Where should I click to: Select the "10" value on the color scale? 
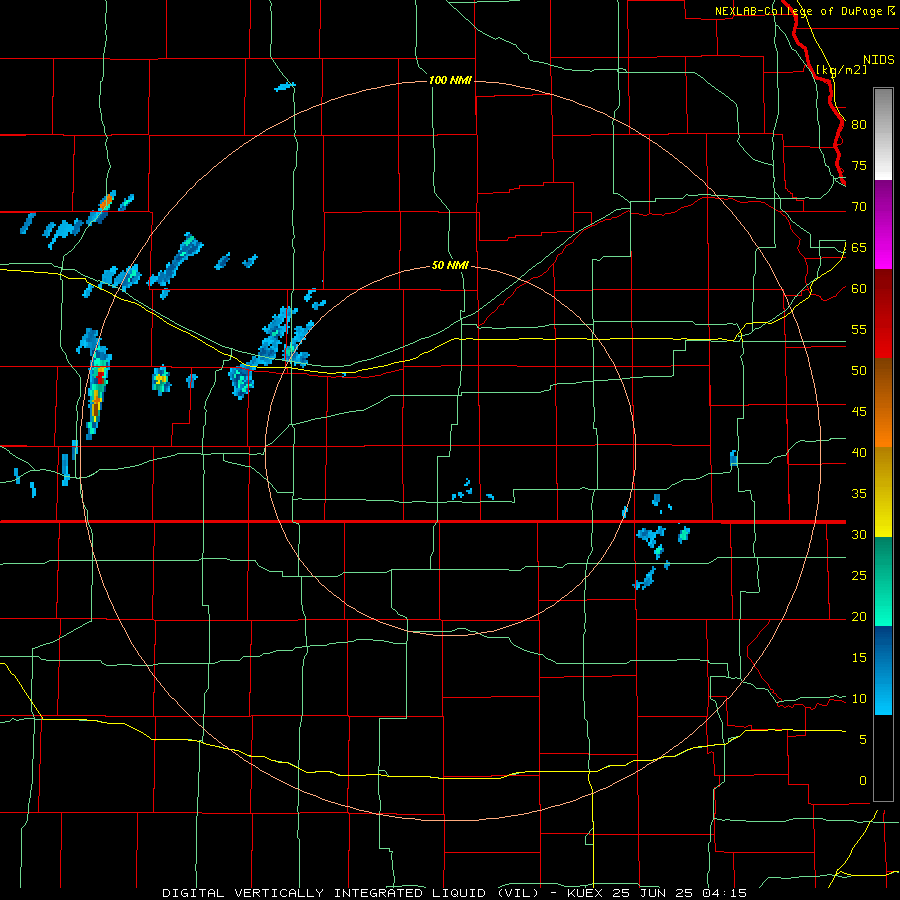point(859,699)
